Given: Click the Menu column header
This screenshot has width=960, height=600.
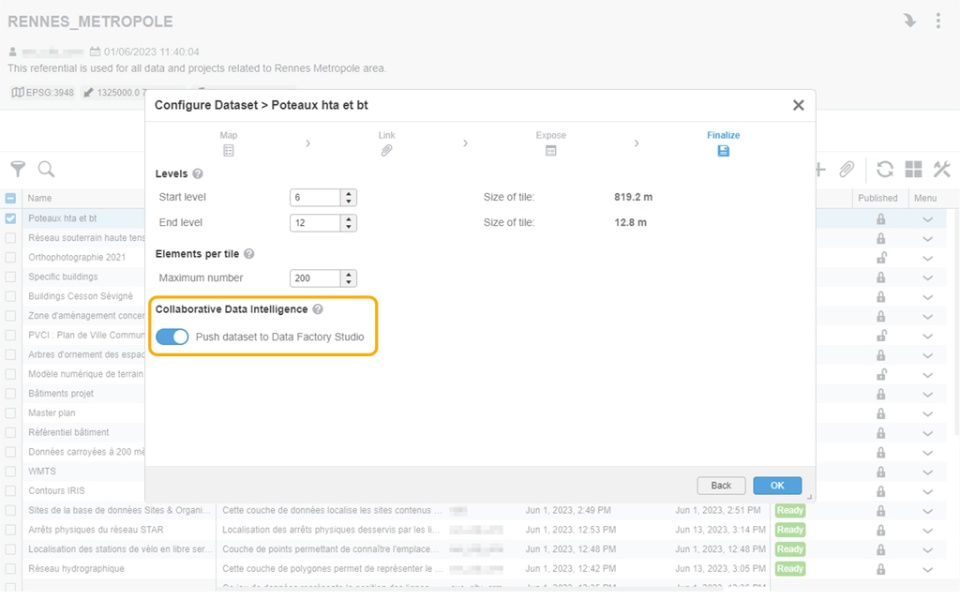Looking at the screenshot, I should pyautogui.click(x=925, y=198).
